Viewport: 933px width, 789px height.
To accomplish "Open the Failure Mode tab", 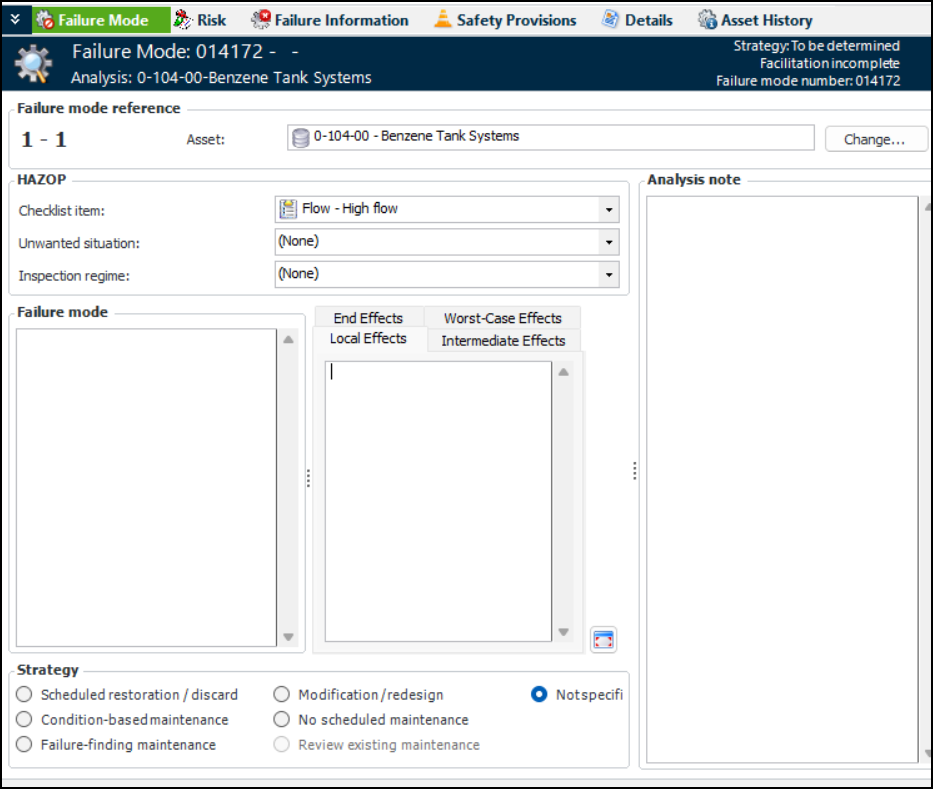I will pyautogui.click(x=101, y=20).
